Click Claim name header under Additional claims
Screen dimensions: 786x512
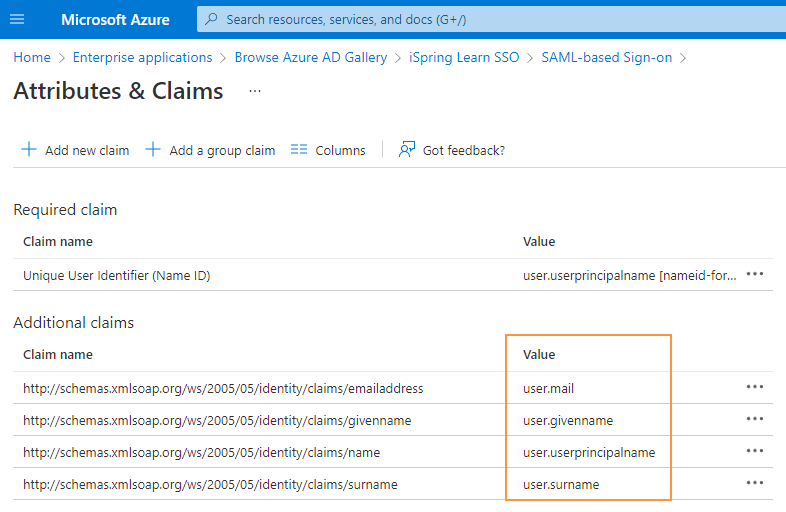[58, 355]
